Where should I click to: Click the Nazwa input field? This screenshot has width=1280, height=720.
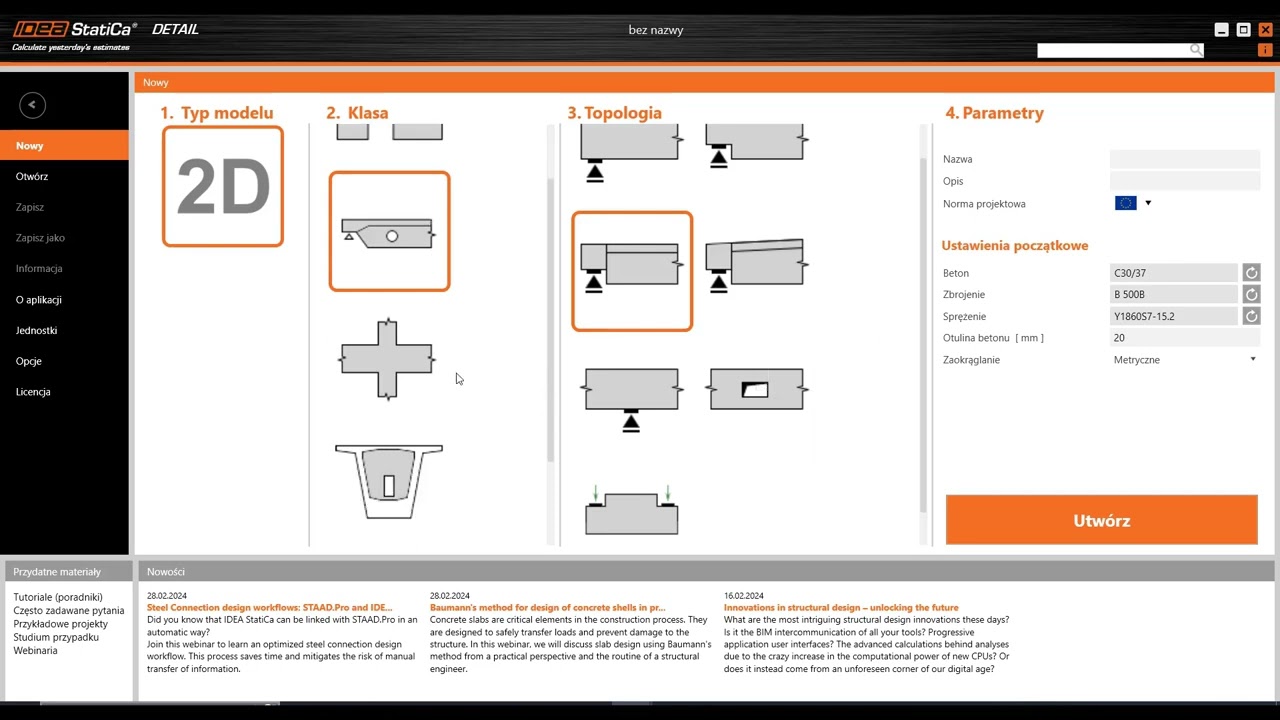pyautogui.click(x=1185, y=159)
